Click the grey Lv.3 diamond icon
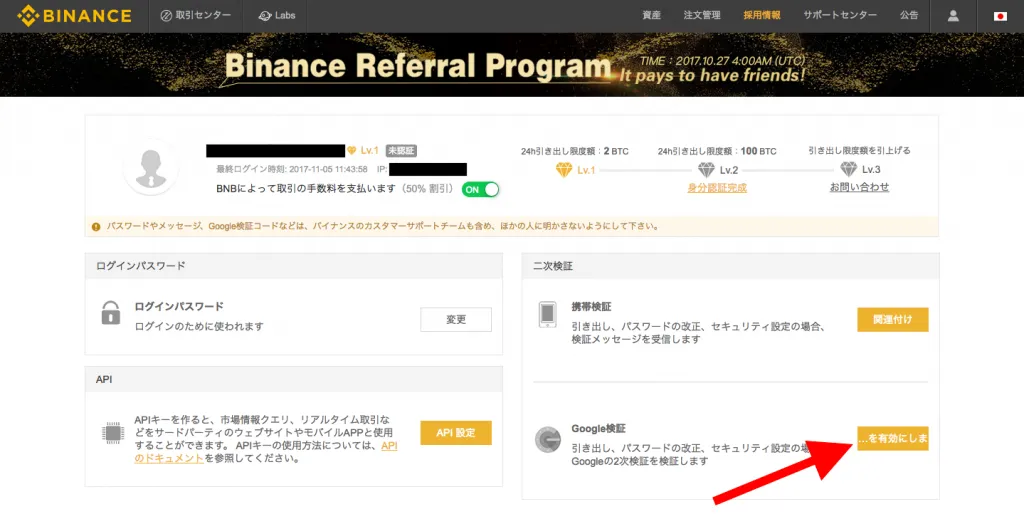Viewport: 1024px width, 519px height. (848, 169)
